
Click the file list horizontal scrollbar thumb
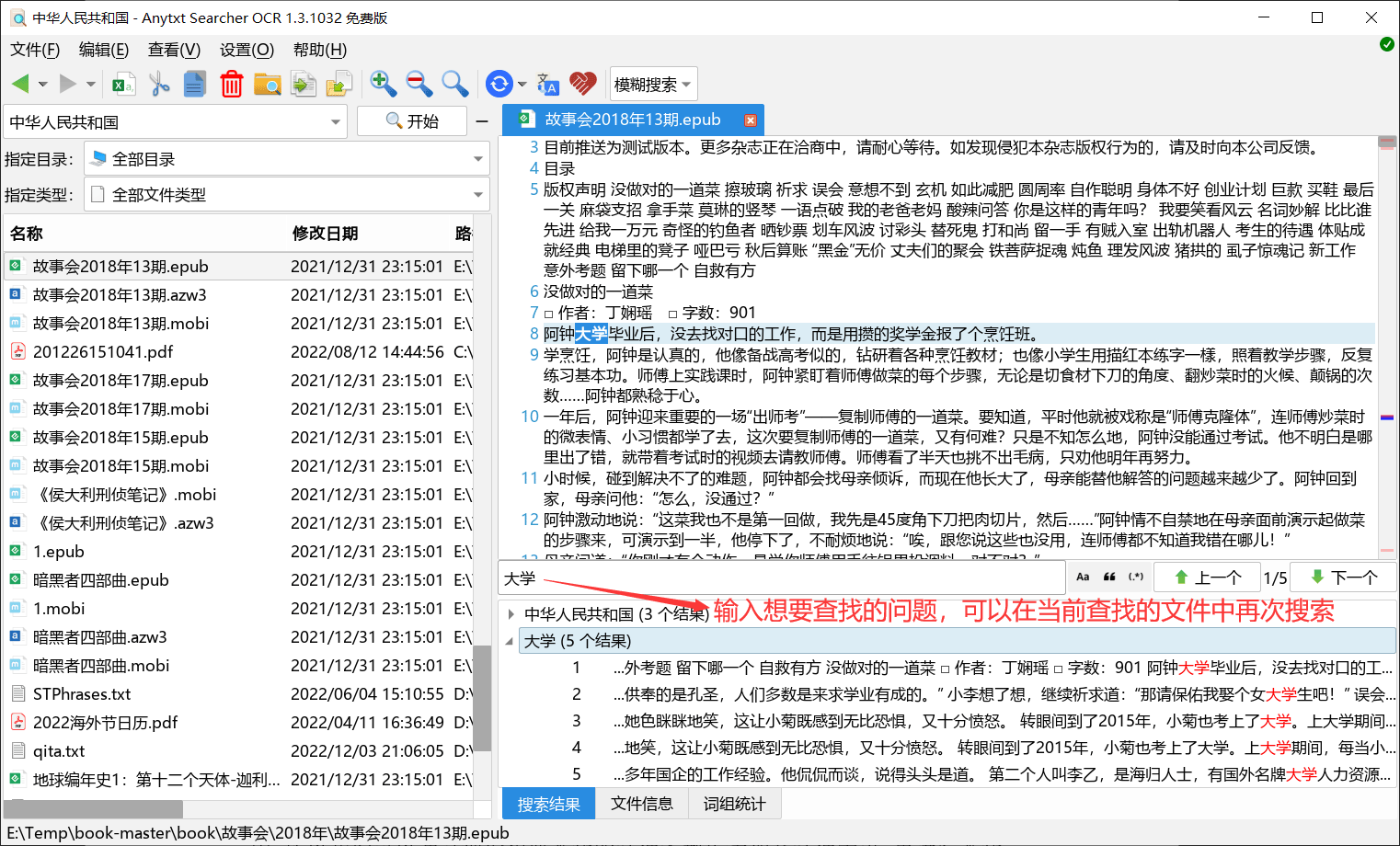coord(93,809)
